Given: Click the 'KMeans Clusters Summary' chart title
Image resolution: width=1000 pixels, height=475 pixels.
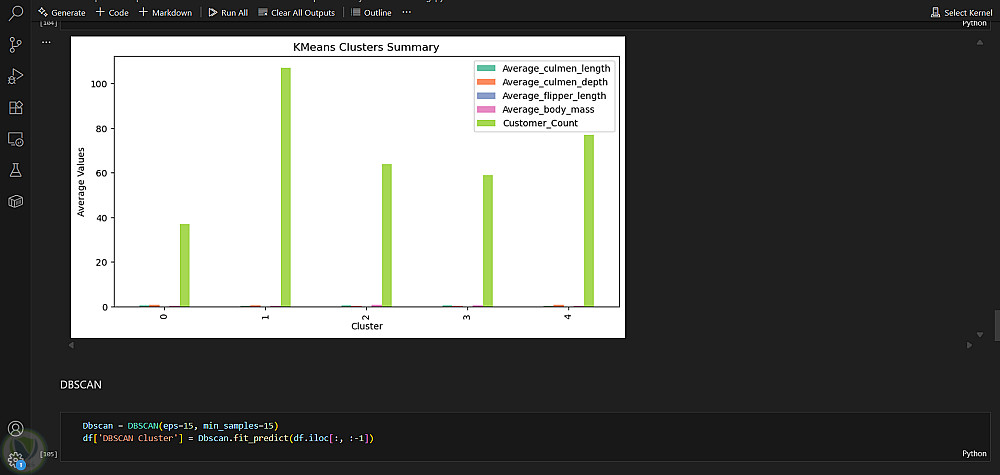Looking at the screenshot, I should coord(365,47).
